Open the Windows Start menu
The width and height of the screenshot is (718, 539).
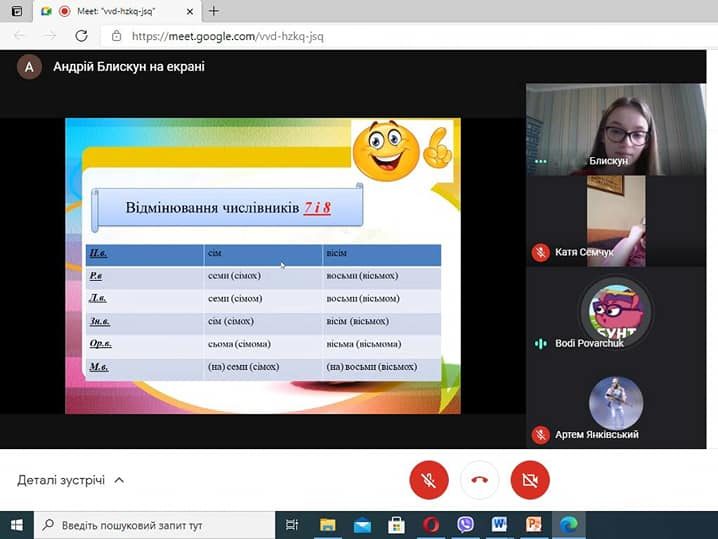pyautogui.click(x=16, y=524)
